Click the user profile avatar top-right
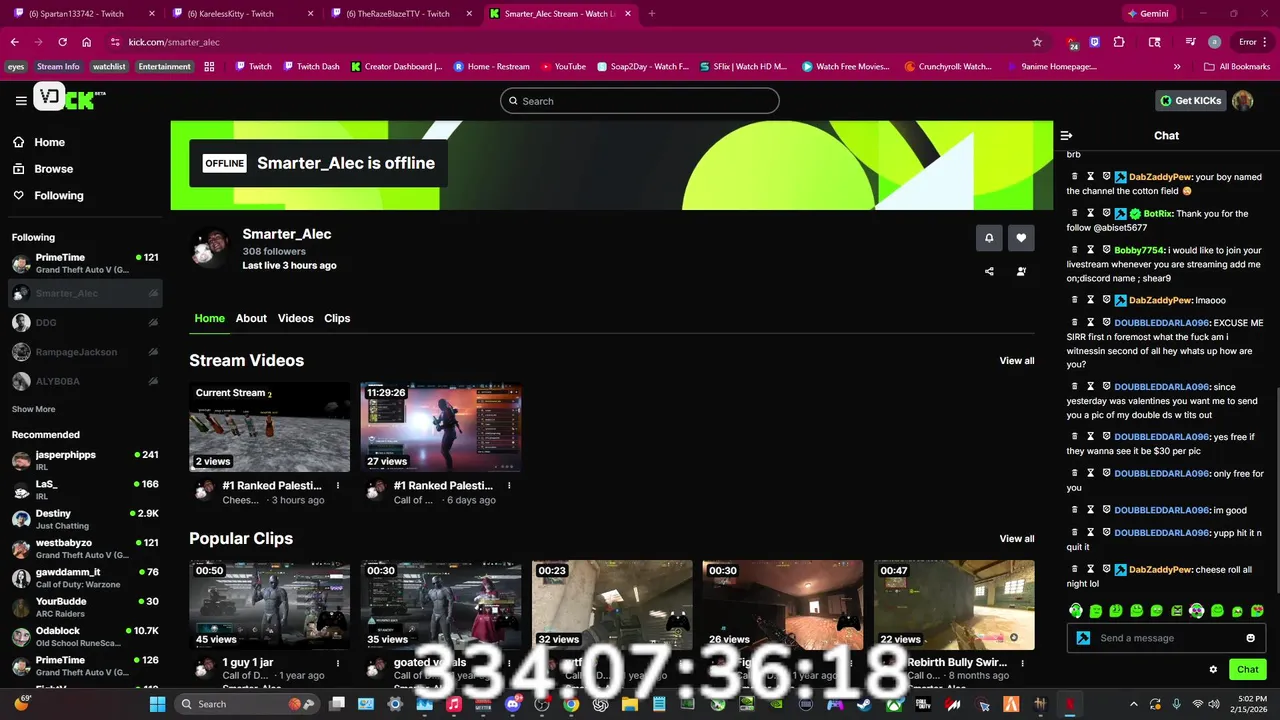 pyautogui.click(x=1243, y=100)
